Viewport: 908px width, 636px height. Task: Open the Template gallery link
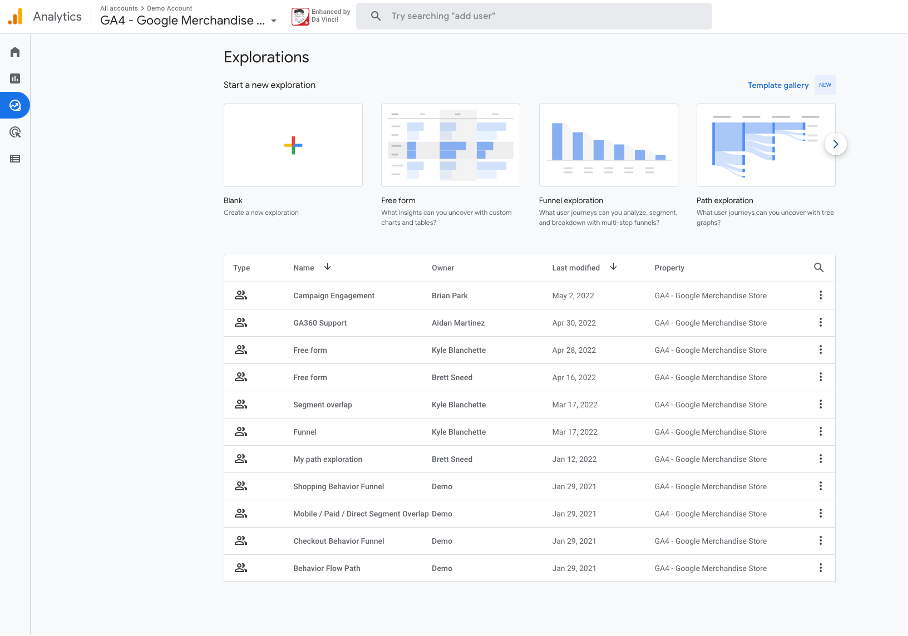pos(778,85)
